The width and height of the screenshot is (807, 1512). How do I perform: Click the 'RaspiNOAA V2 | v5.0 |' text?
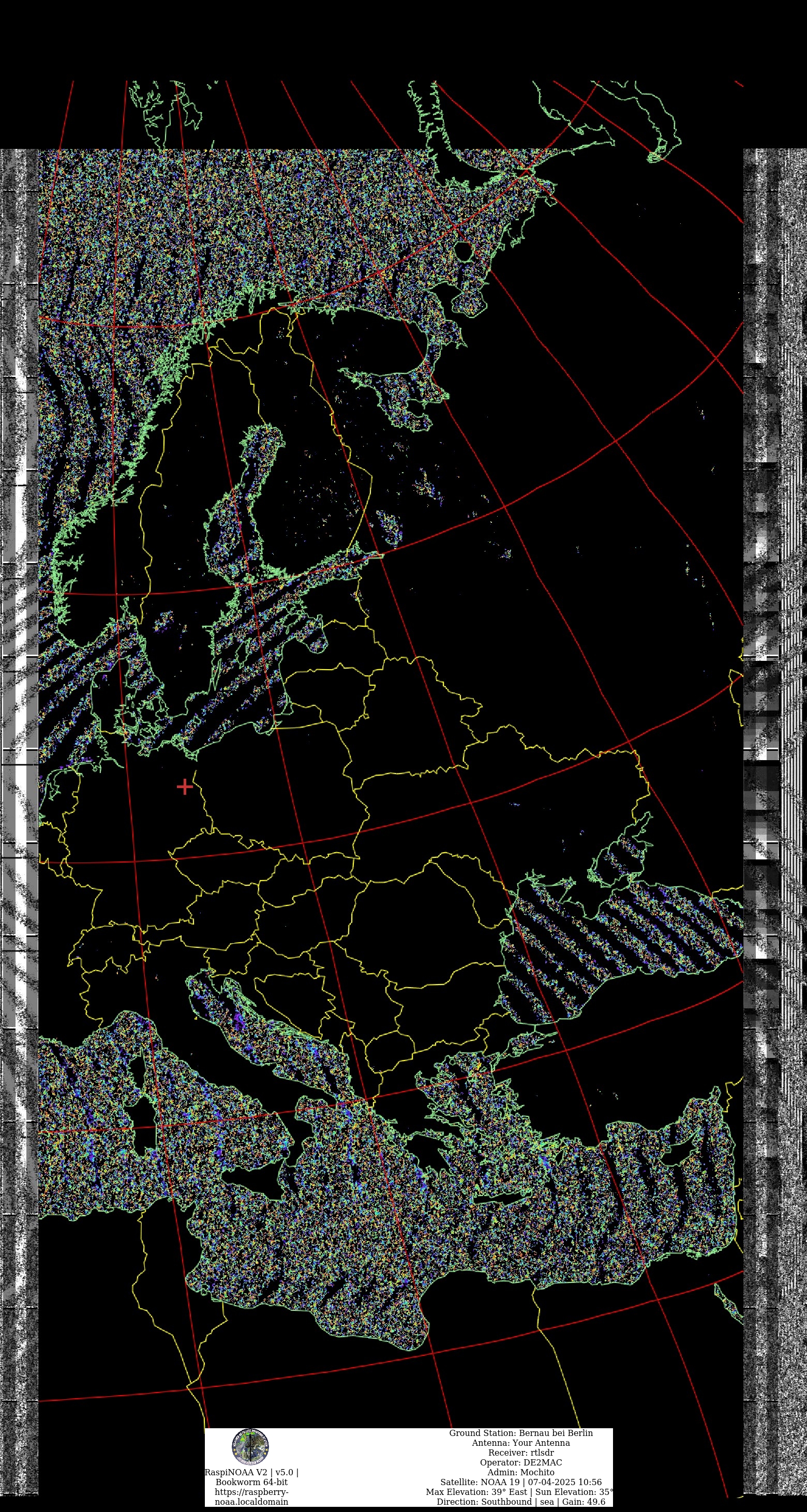coord(251,1472)
